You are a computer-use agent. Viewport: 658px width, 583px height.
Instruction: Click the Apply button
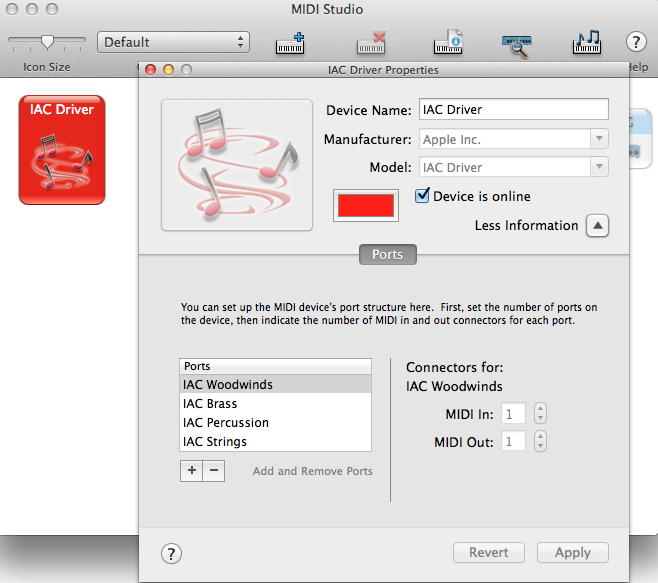pyautogui.click(x=573, y=552)
